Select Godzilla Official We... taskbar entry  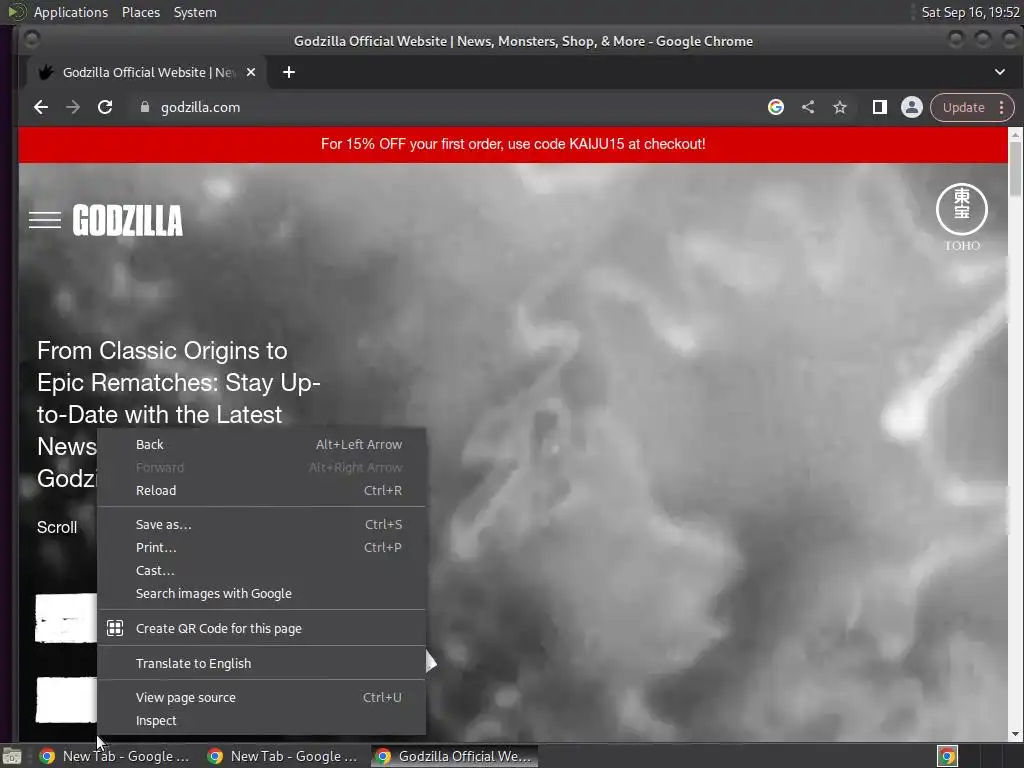pyautogui.click(x=455, y=756)
